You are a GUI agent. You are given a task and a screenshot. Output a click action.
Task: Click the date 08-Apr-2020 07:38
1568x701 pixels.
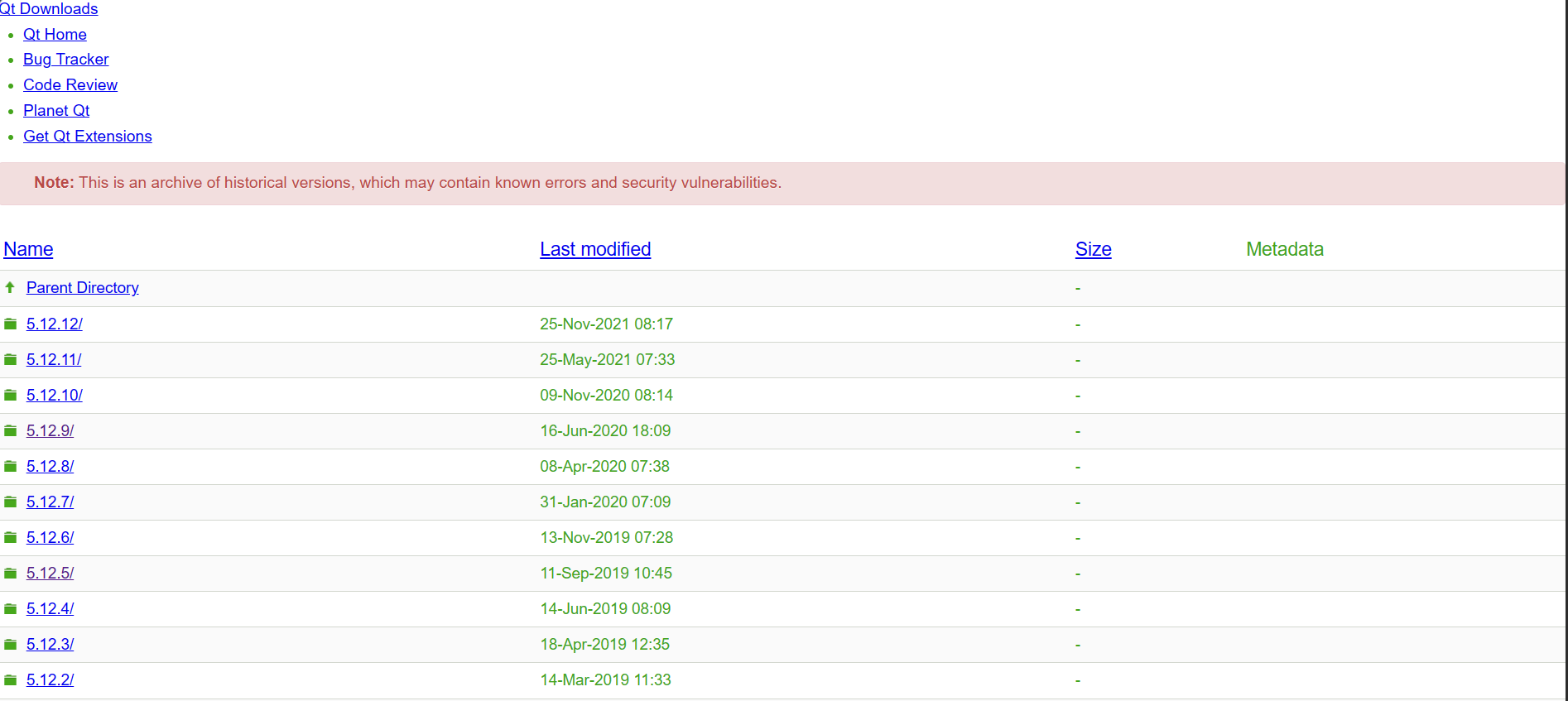pos(605,466)
